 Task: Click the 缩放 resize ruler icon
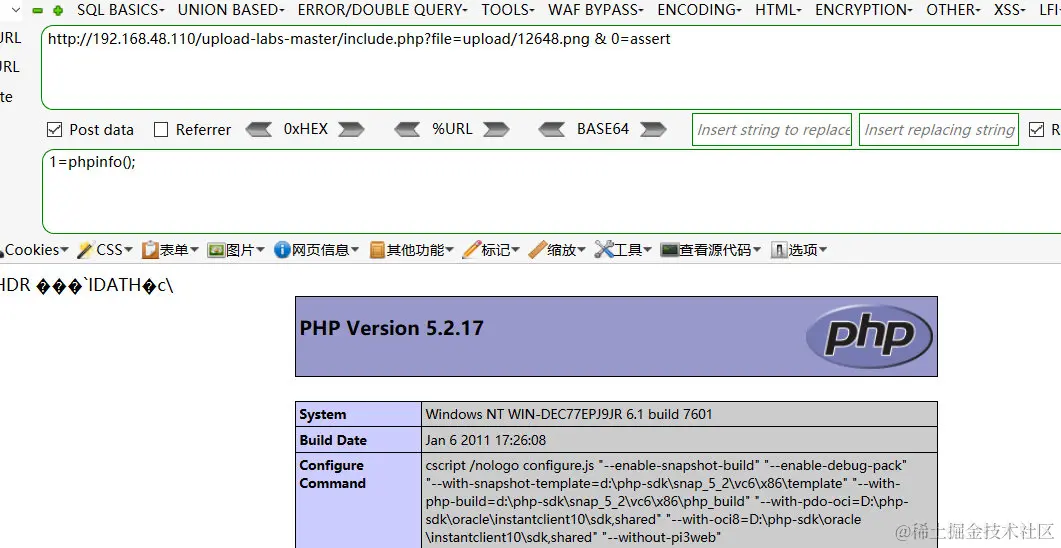pos(537,250)
